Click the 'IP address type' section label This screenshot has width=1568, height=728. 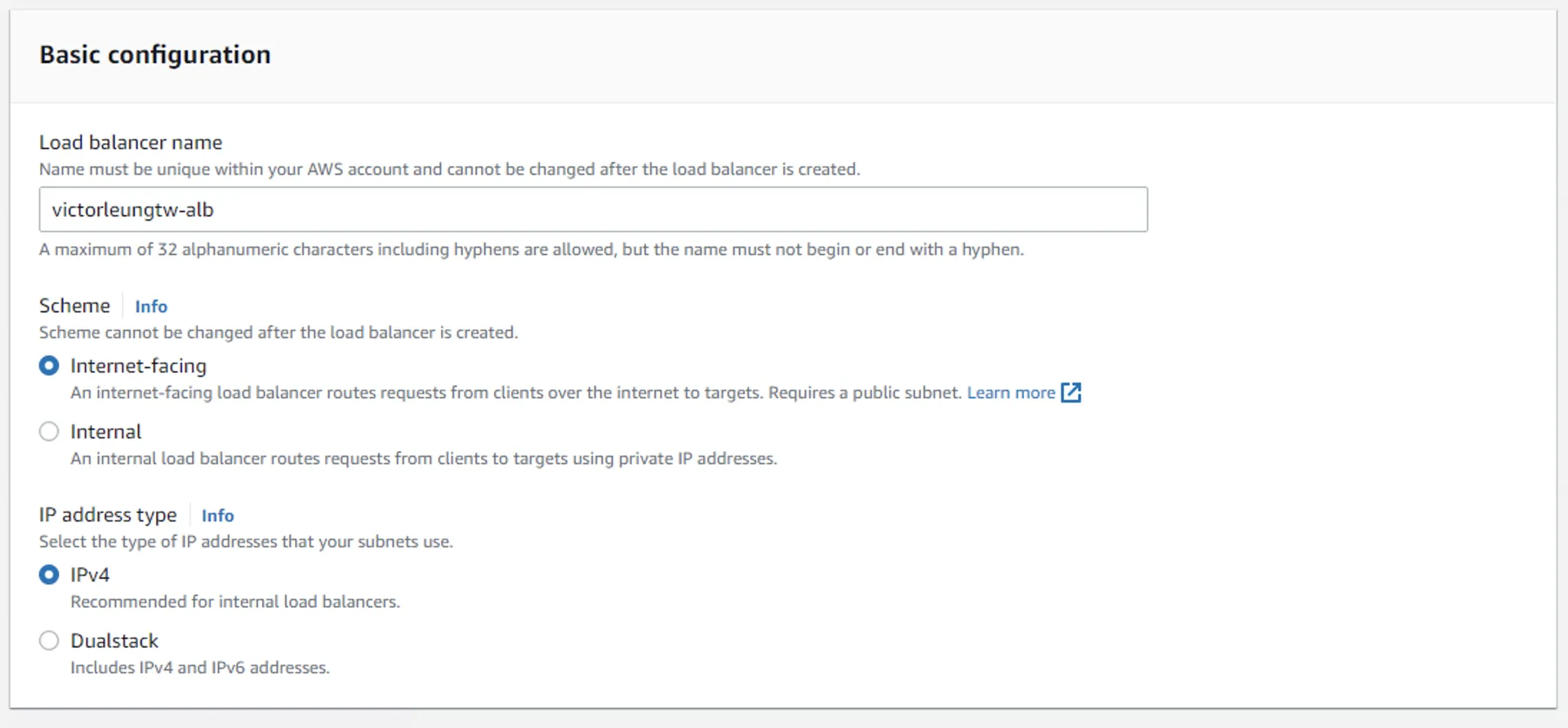pos(108,515)
